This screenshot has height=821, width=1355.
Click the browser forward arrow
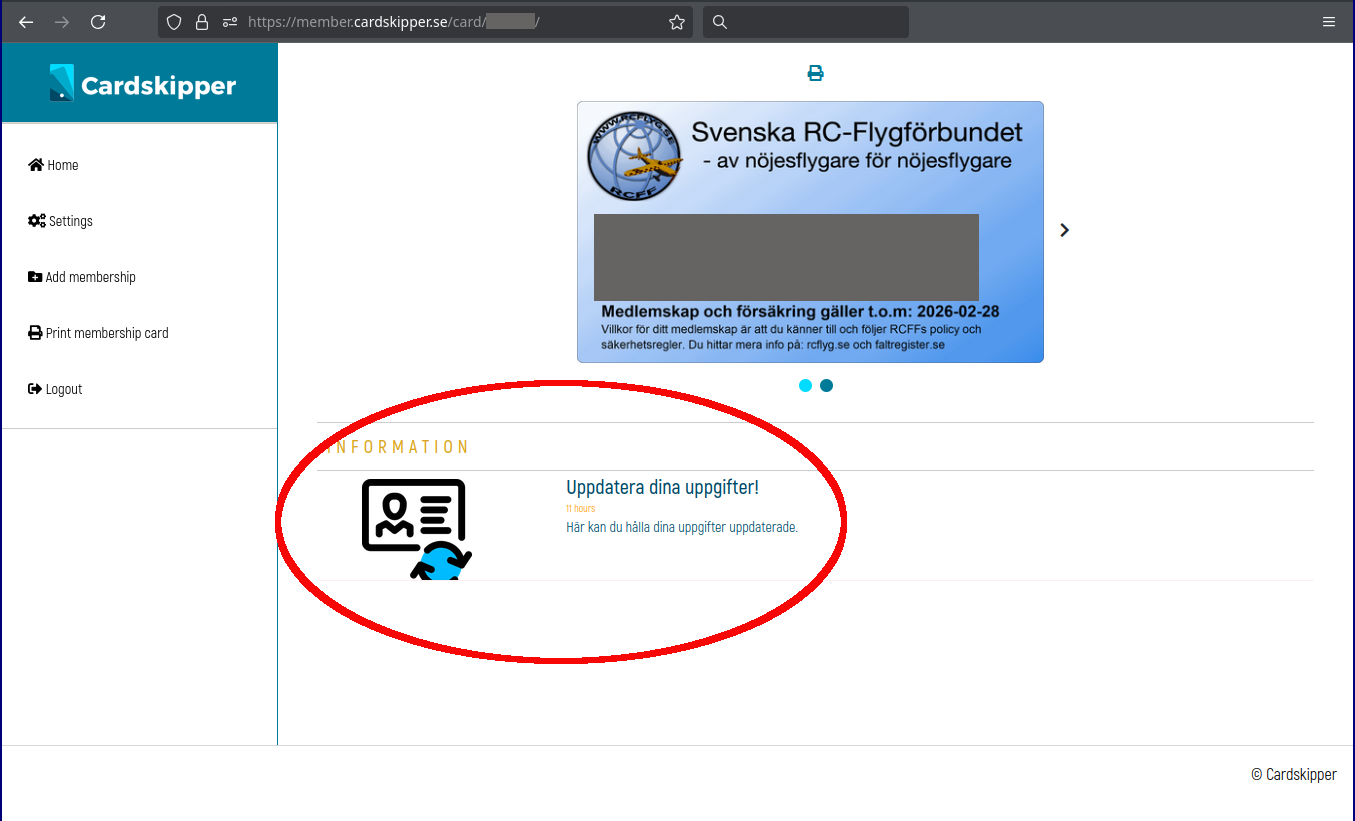click(x=62, y=22)
